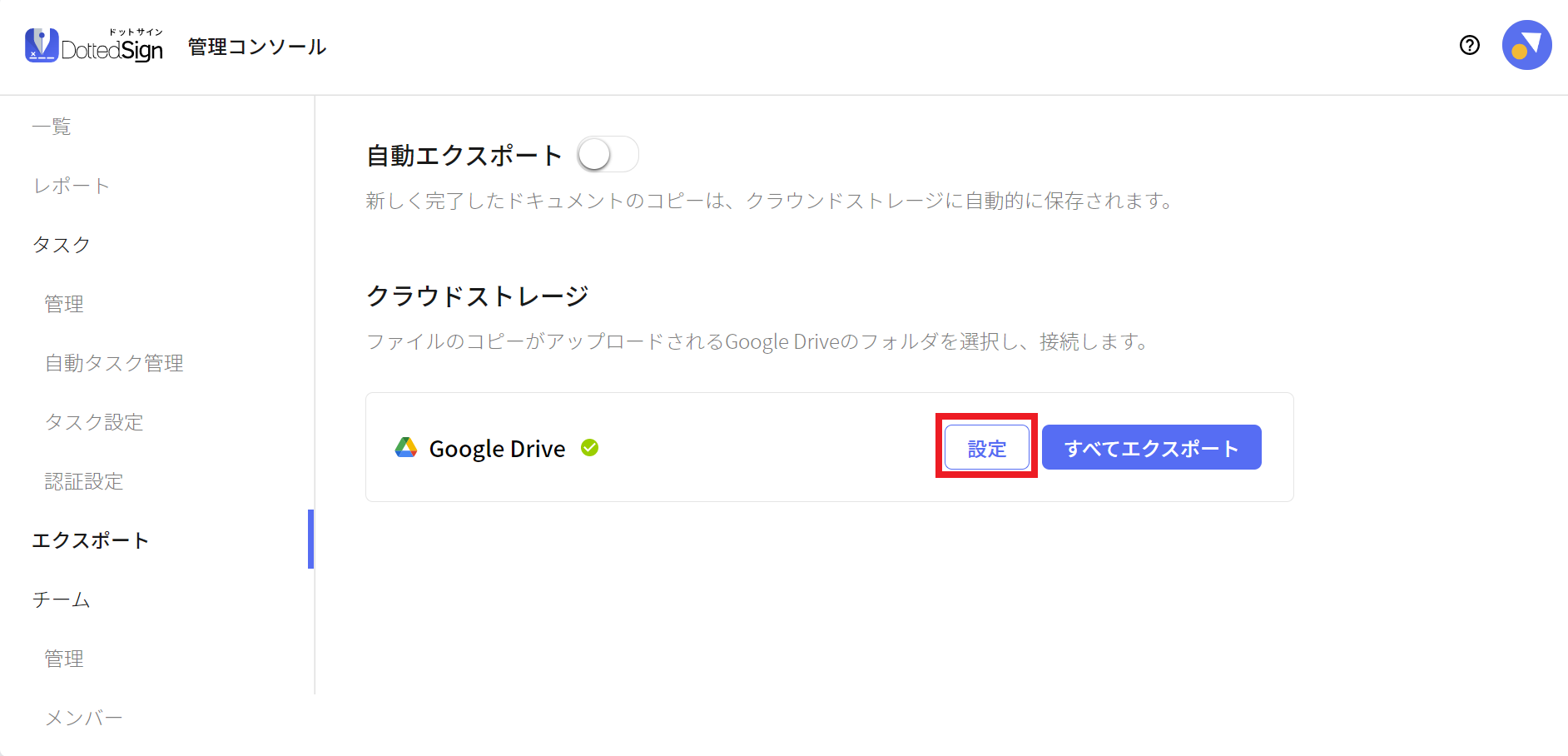Open the レポート sidebar item
Image resolution: width=1568 pixels, height=756 pixels.
72,186
